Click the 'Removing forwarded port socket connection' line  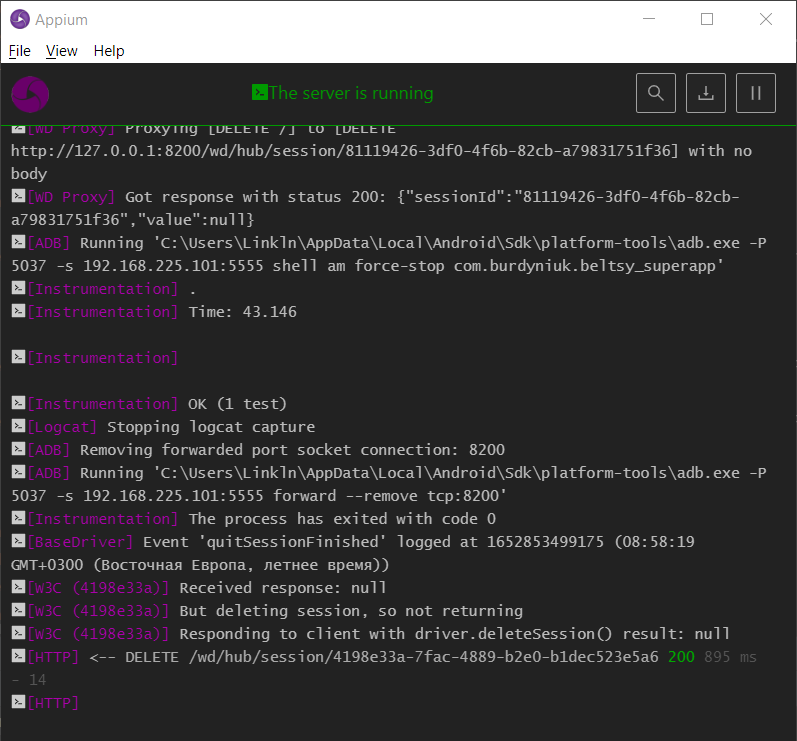(x=292, y=450)
